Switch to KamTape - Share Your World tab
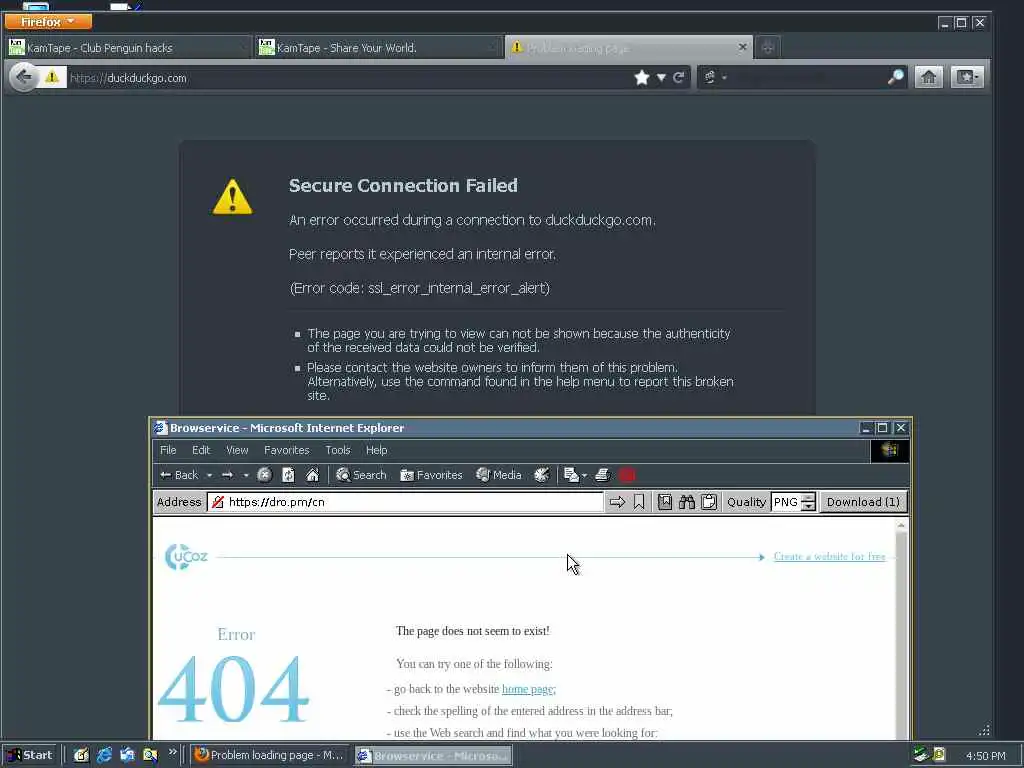Image resolution: width=1024 pixels, height=768 pixels. coord(377,48)
